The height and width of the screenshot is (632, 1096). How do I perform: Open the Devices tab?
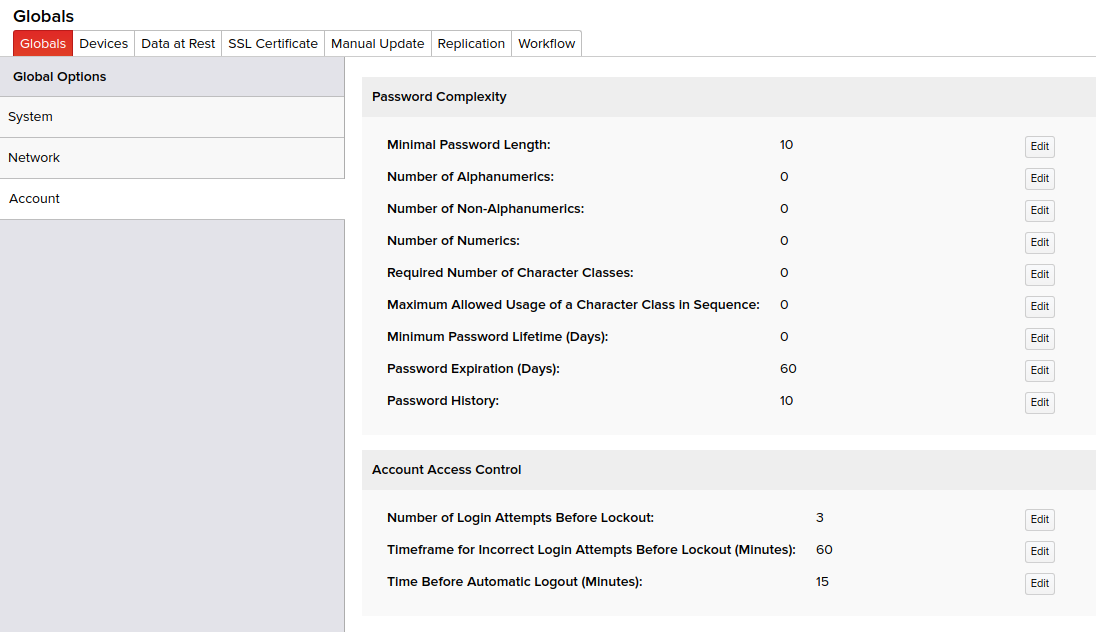104,44
